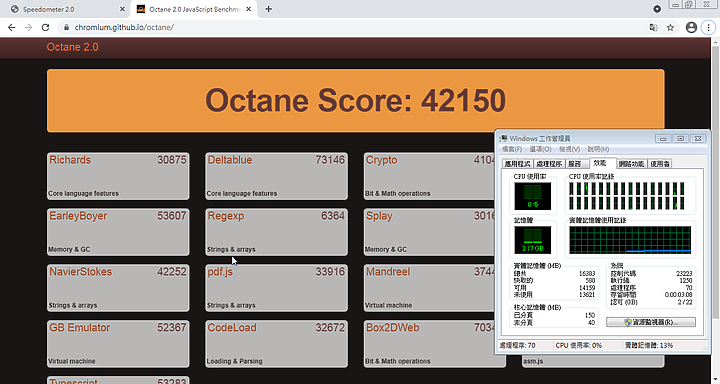Click the CPU usage gauge showing 0 %

533,196
